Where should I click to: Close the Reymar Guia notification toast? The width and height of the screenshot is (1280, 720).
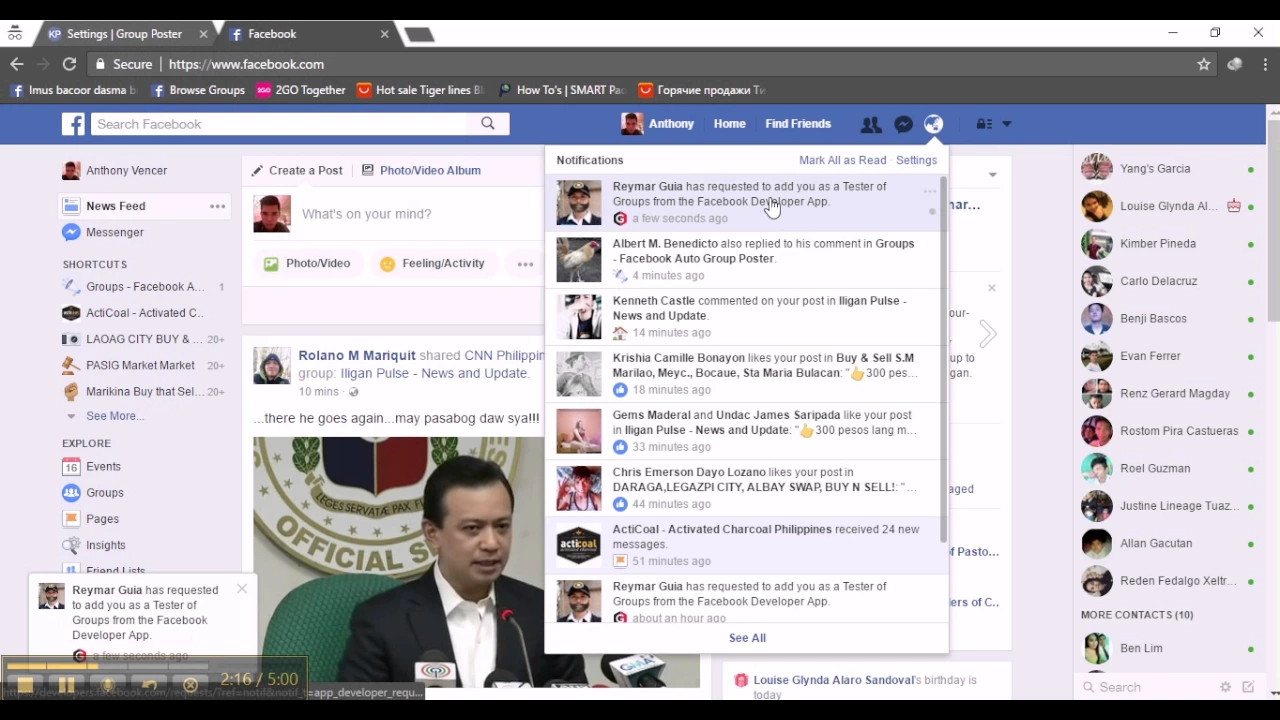coord(242,589)
